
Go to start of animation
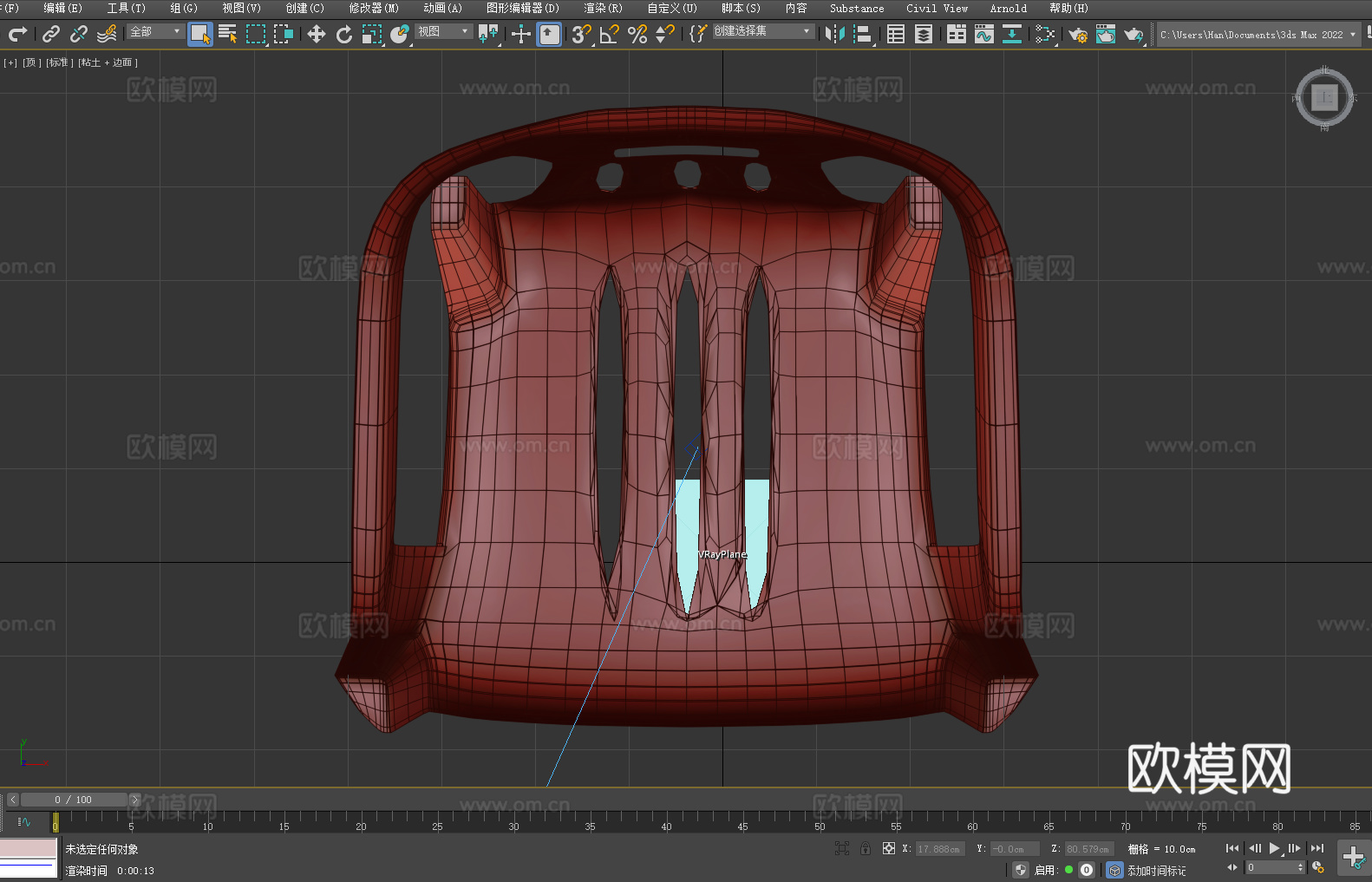click(x=1232, y=848)
